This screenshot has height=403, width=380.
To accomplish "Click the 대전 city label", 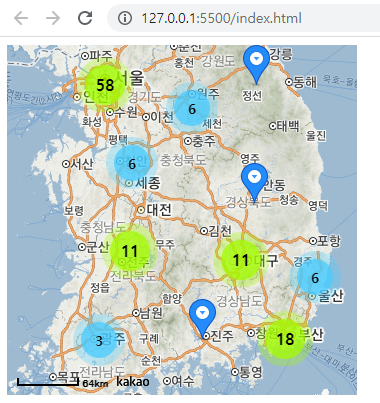I will [x=159, y=210].
